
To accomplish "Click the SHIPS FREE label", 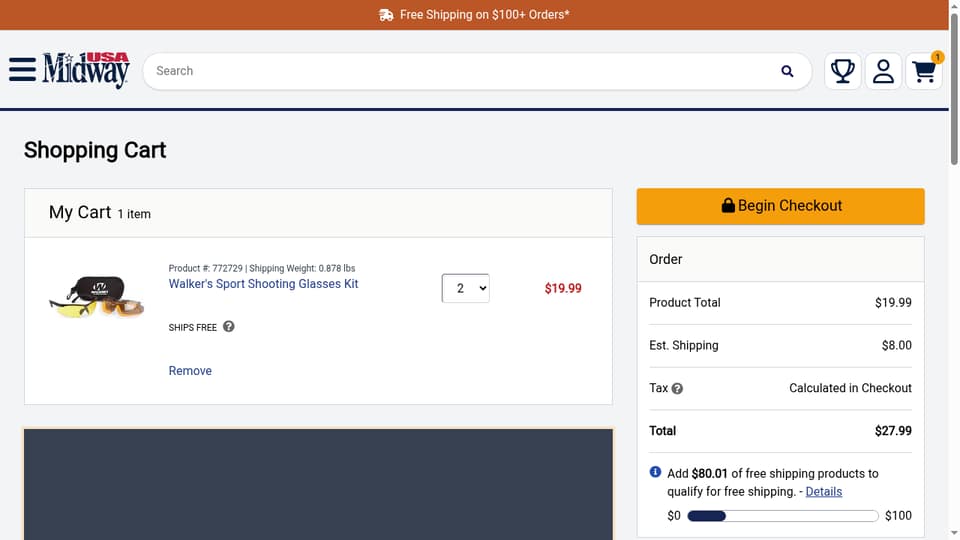I will [192, 328].
